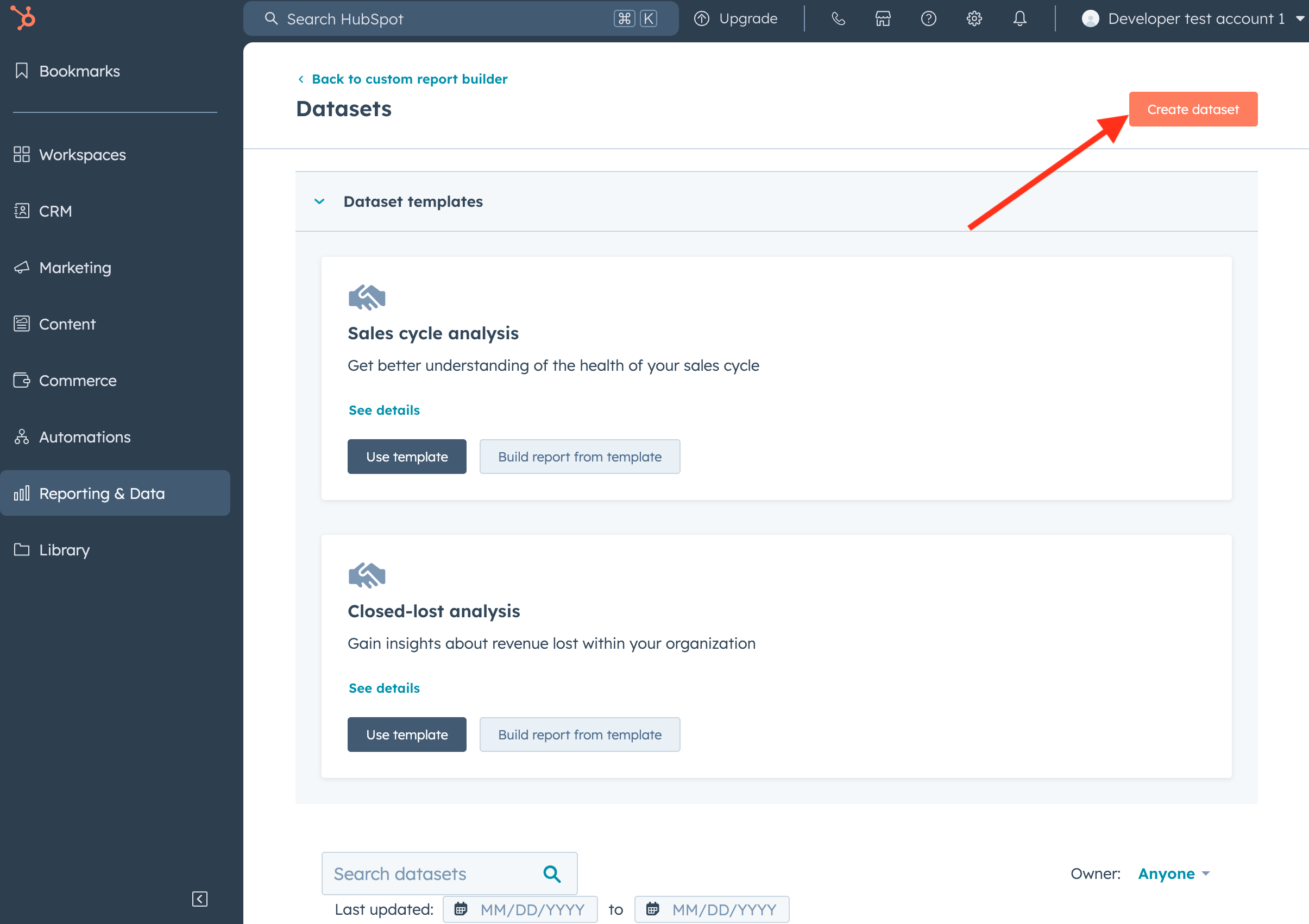This screenshot has width=1309, height=924.
Task: Build report from Sales cycle template
Action: tap(579, 457)
